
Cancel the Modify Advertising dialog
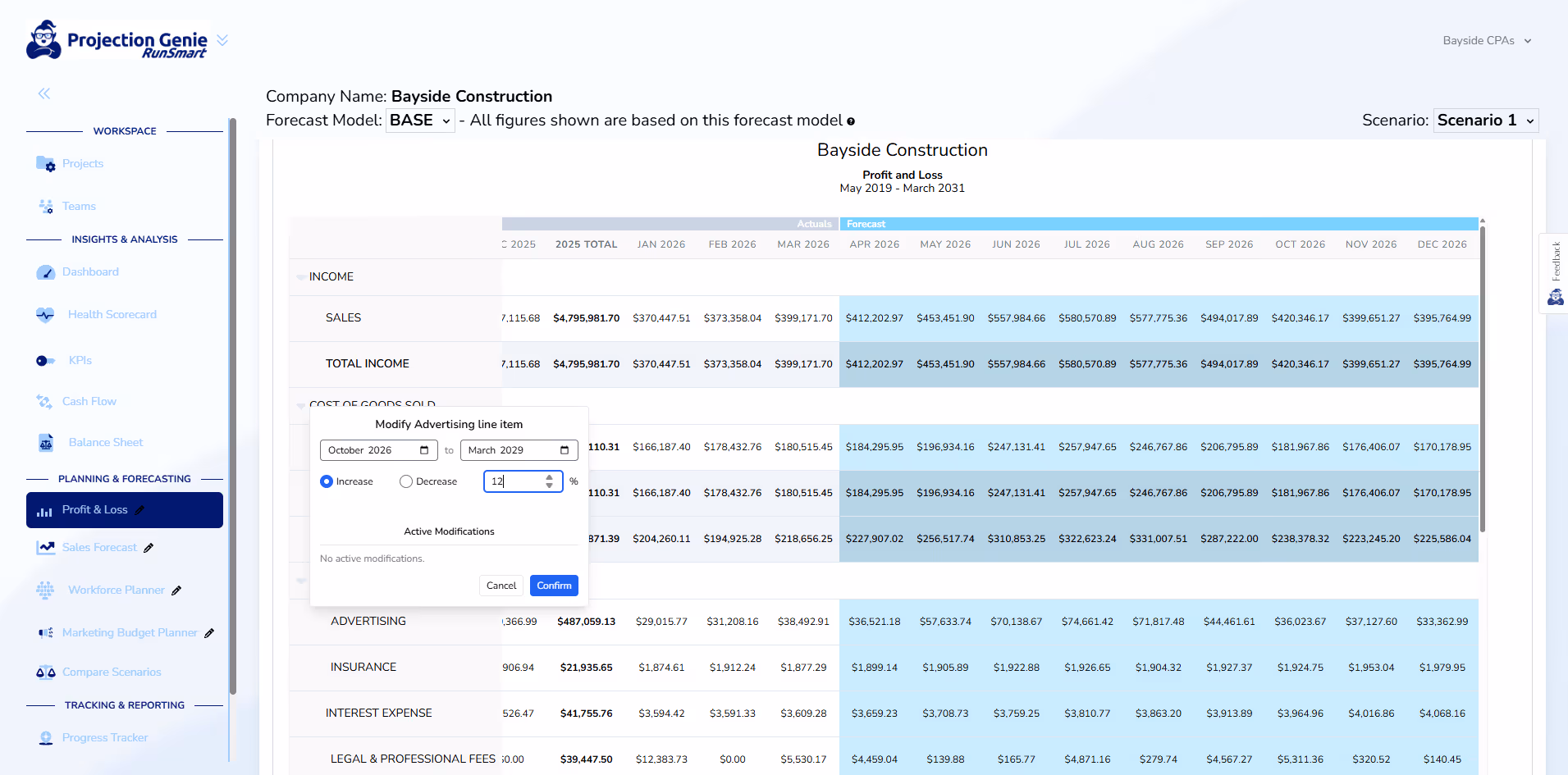(x=501, y=586)
